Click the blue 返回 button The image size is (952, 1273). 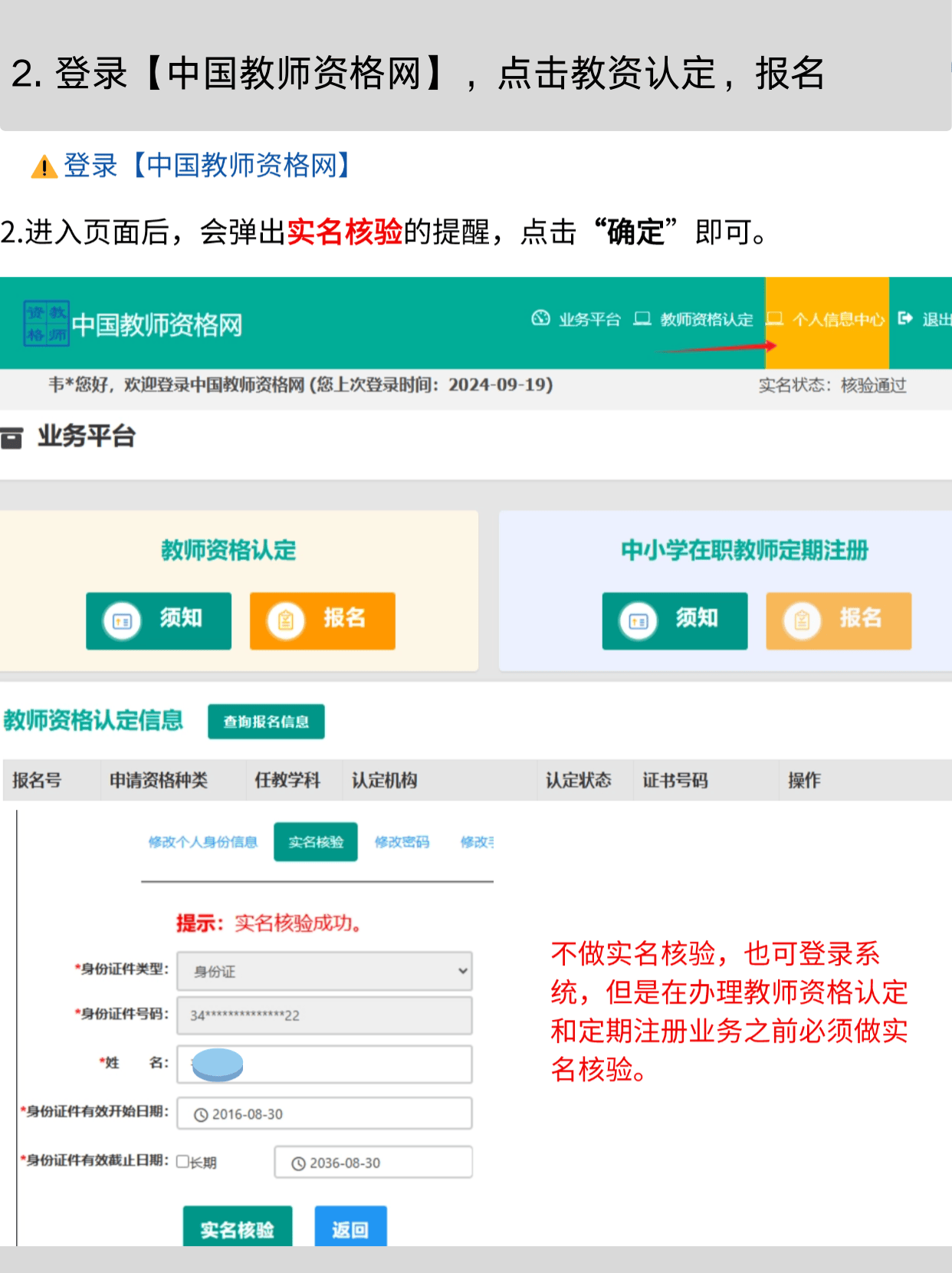point(350,1226)
